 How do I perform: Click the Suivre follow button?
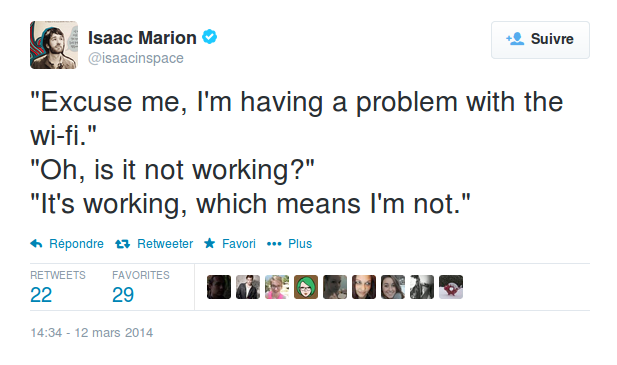tap(540, 40)
